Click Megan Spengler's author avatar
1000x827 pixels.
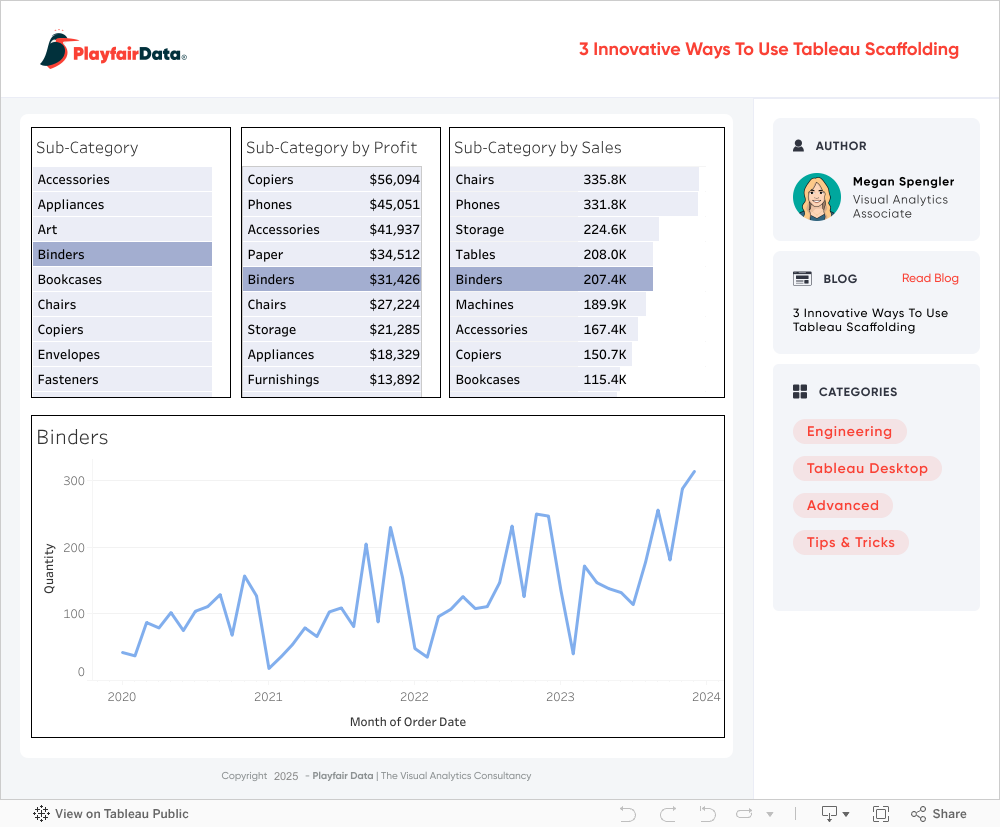pyautogui.click(x=817, y=197)
